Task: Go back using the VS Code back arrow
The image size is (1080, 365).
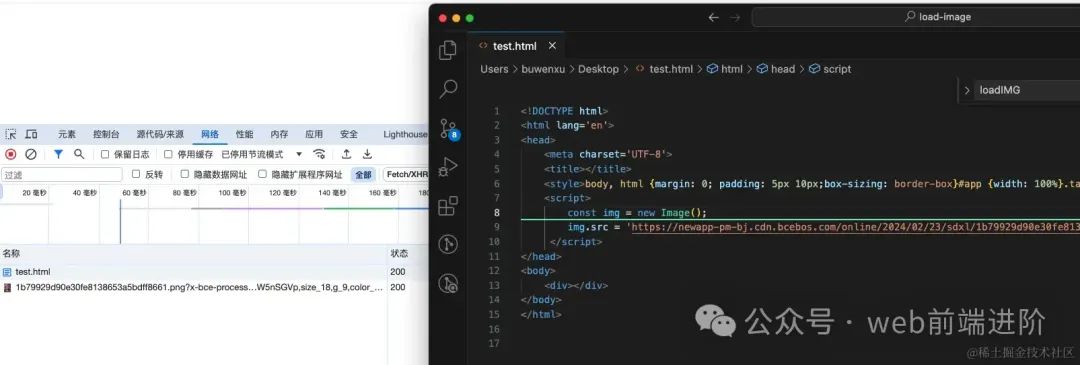Action: (x=714, y=17)
